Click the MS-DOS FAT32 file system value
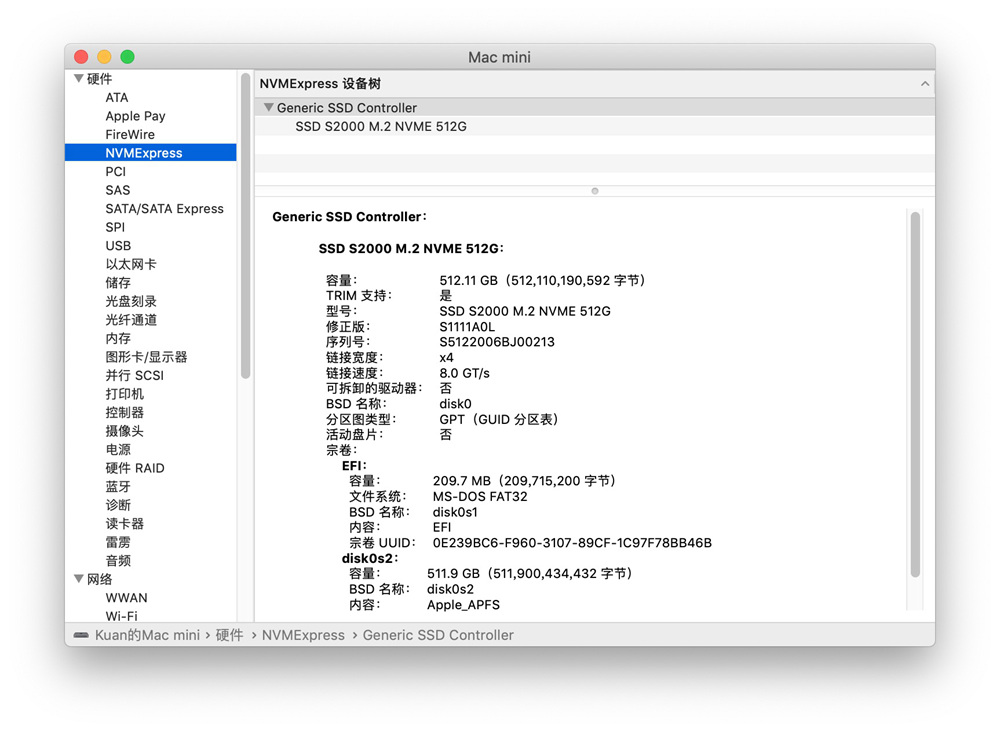 pyautogui.click(x=480, y=496)
